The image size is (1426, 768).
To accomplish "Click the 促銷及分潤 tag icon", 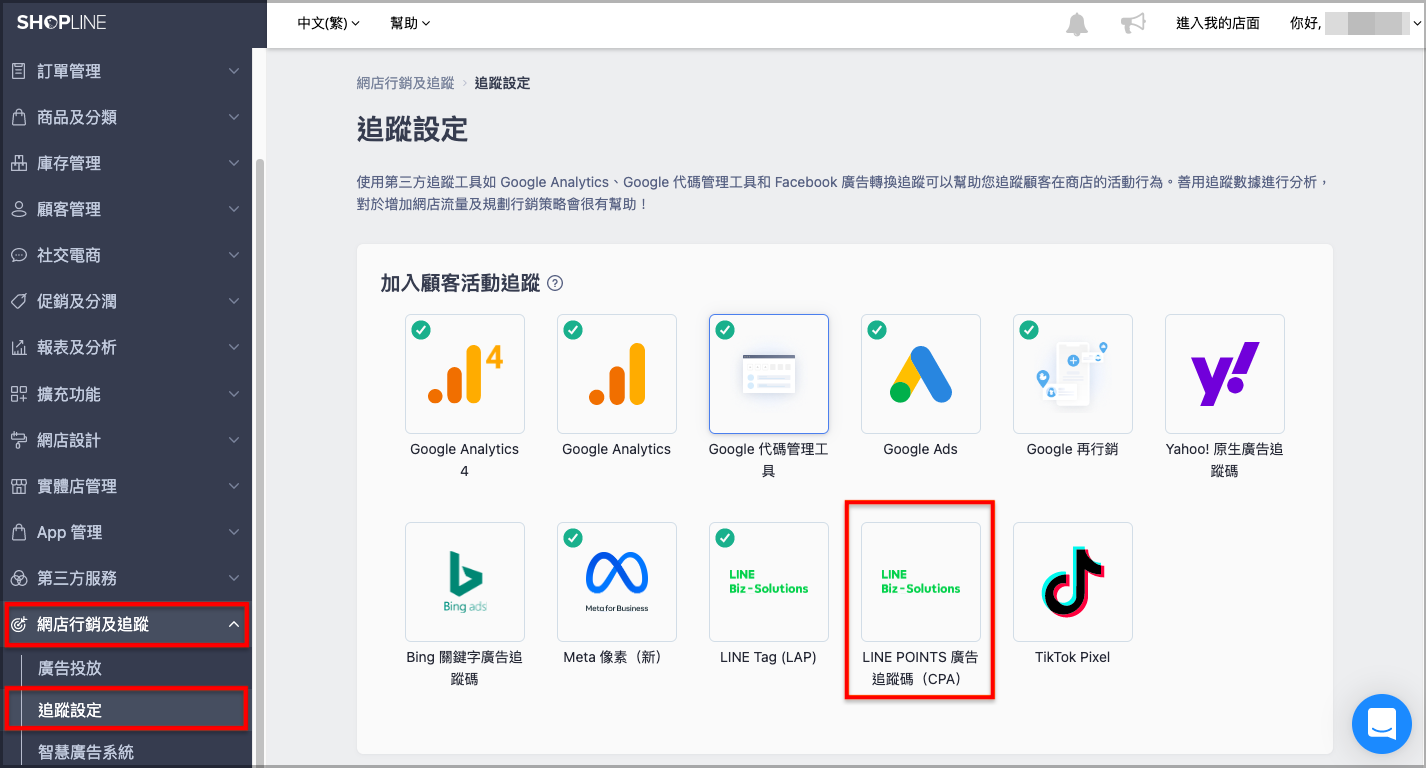I will (18, 301).
